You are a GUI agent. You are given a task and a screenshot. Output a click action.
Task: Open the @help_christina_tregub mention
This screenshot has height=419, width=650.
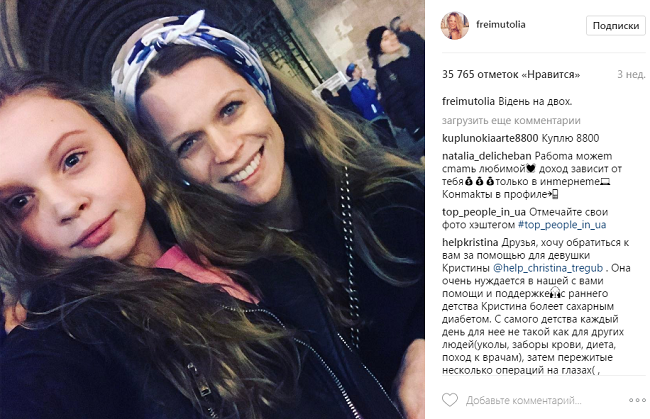[x=548, y=268]
